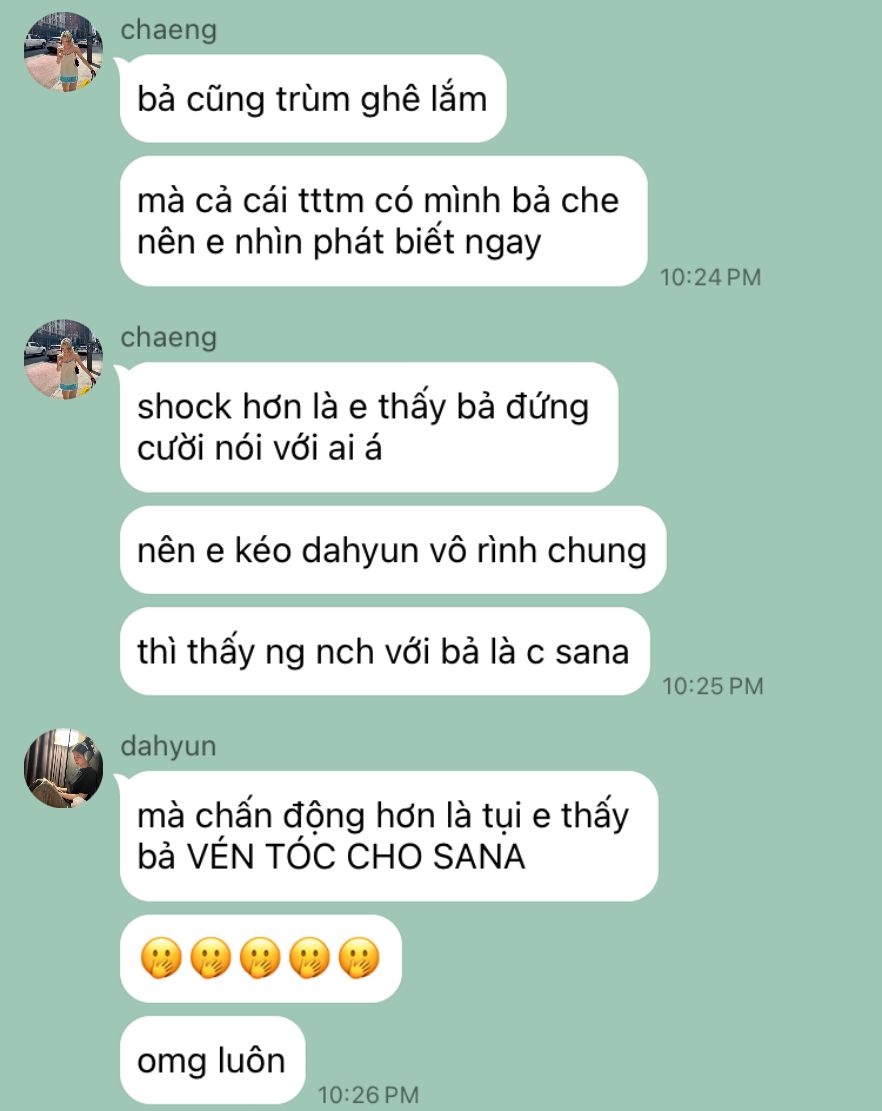Tap the top chaeng sender name
Viewport: 882px width, 1111px height.
tap(169, 30)
